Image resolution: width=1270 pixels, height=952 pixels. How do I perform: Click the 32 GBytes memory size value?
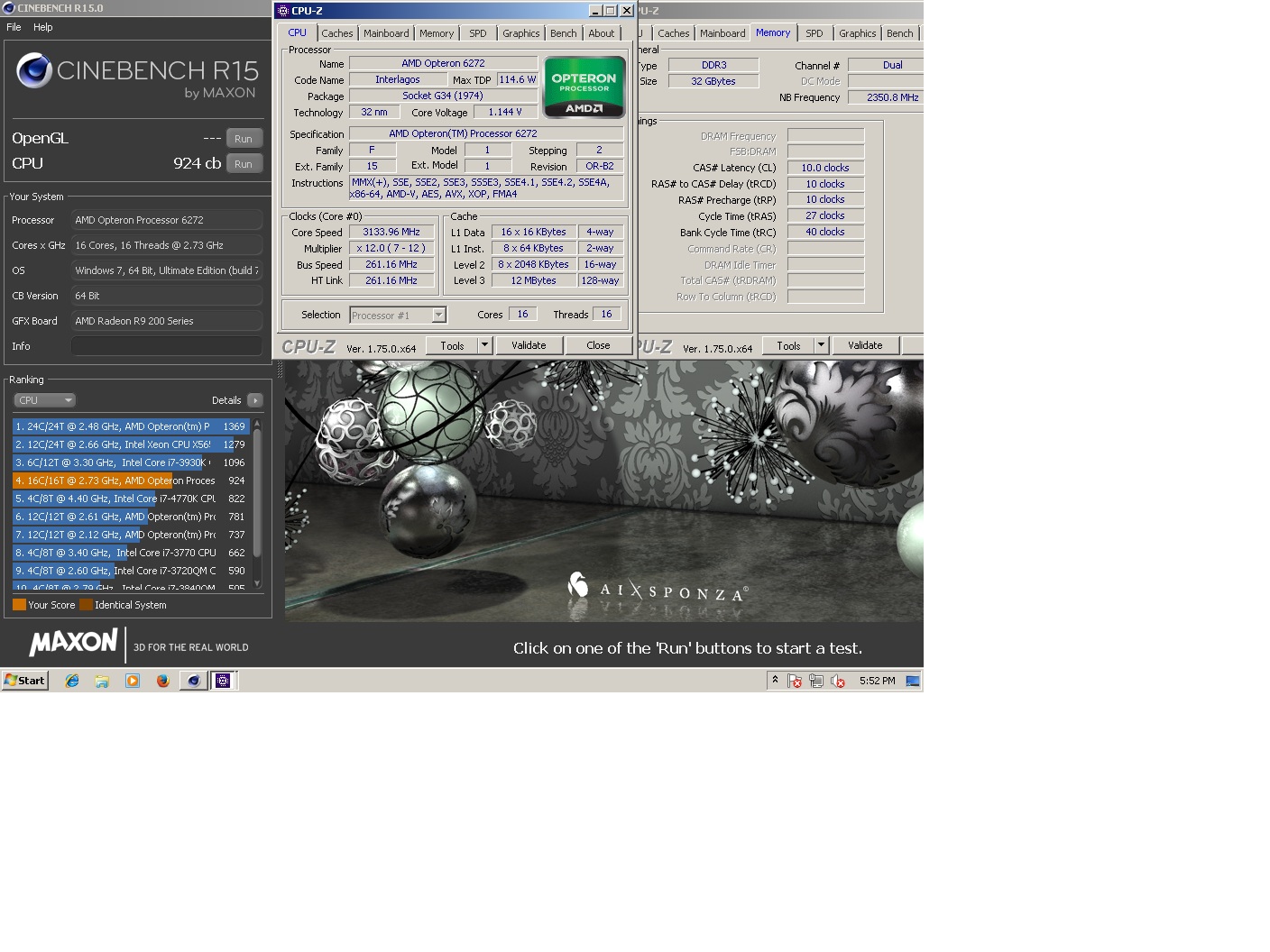point(713,81)
